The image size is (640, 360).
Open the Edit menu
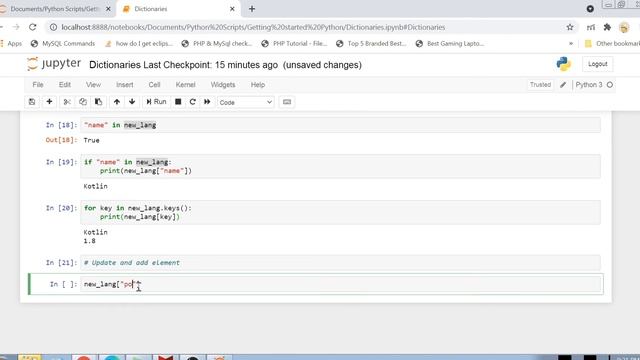click(64, 85)
